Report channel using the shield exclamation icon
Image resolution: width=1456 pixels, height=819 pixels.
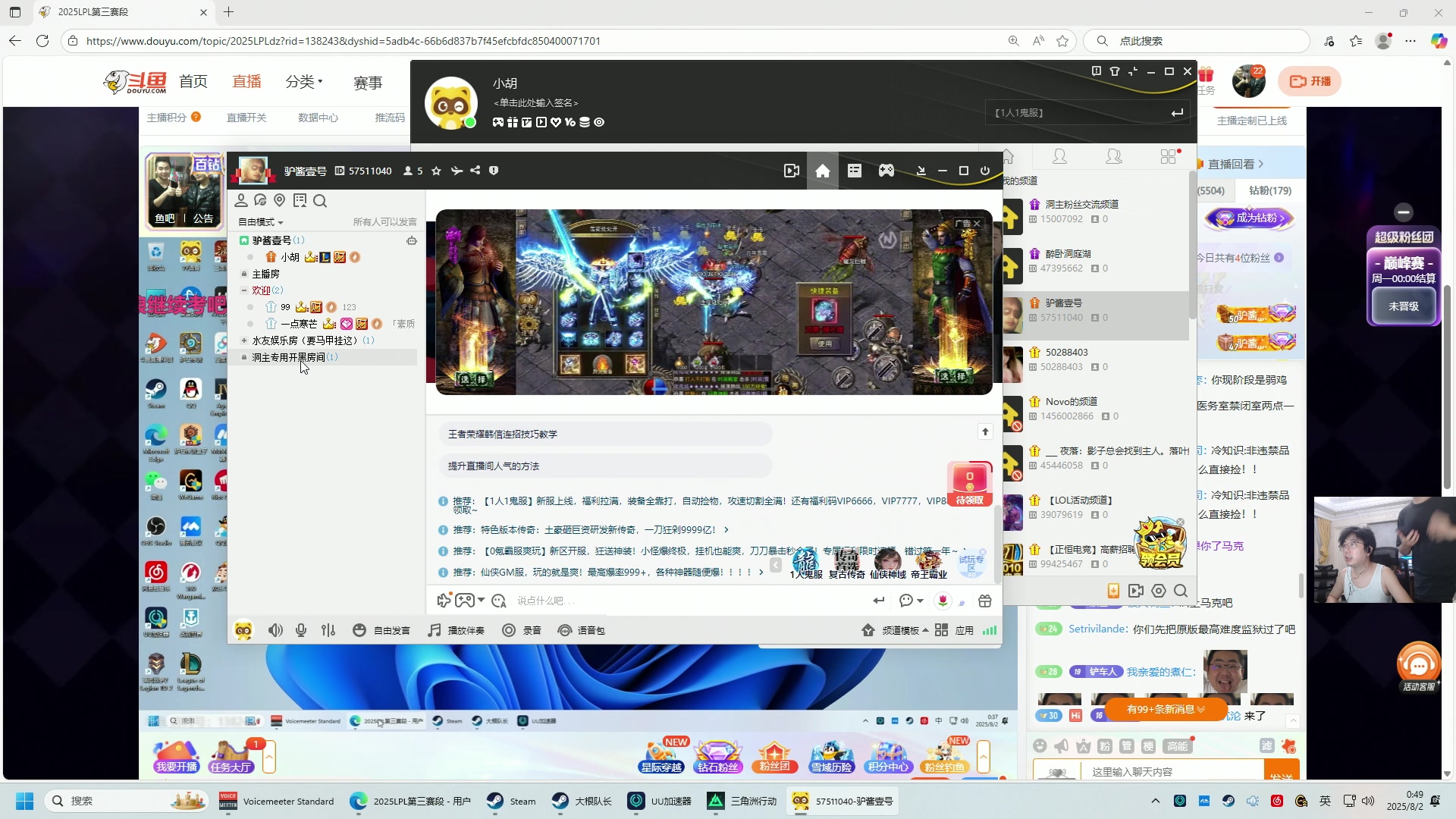[x=494, y=171]
